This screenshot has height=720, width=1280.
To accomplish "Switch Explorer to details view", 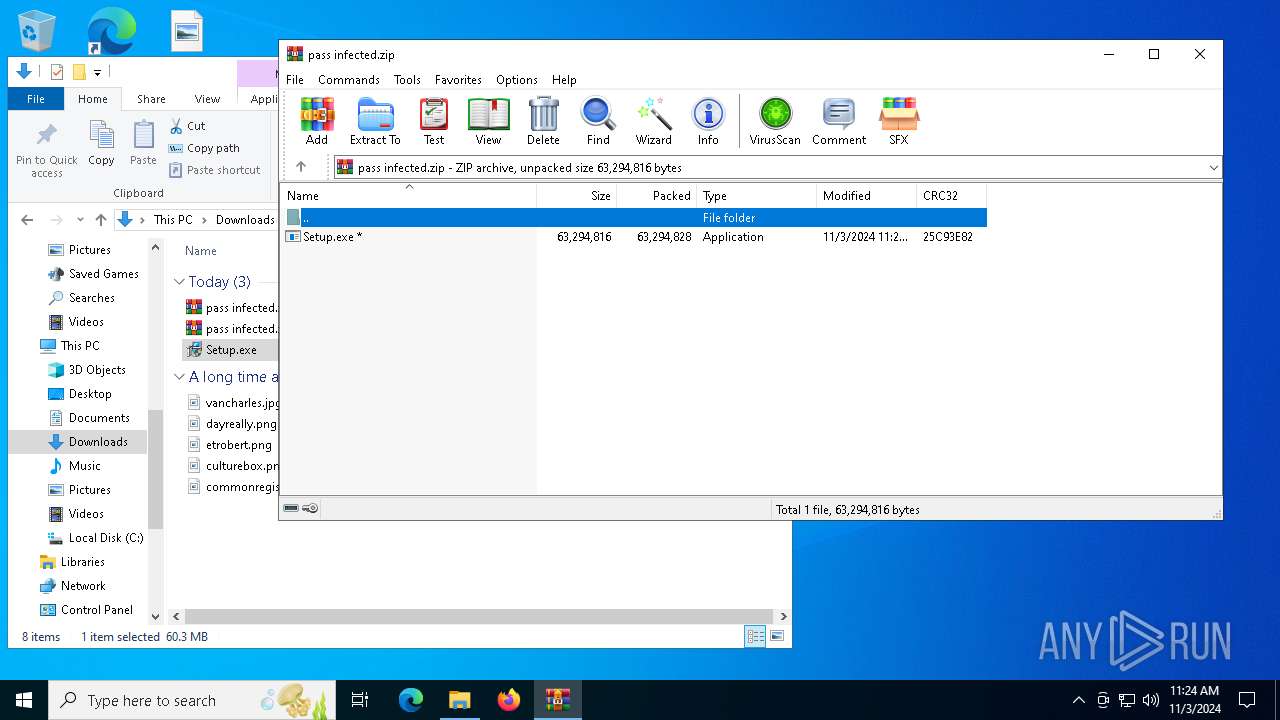I will tap(756, 636).
